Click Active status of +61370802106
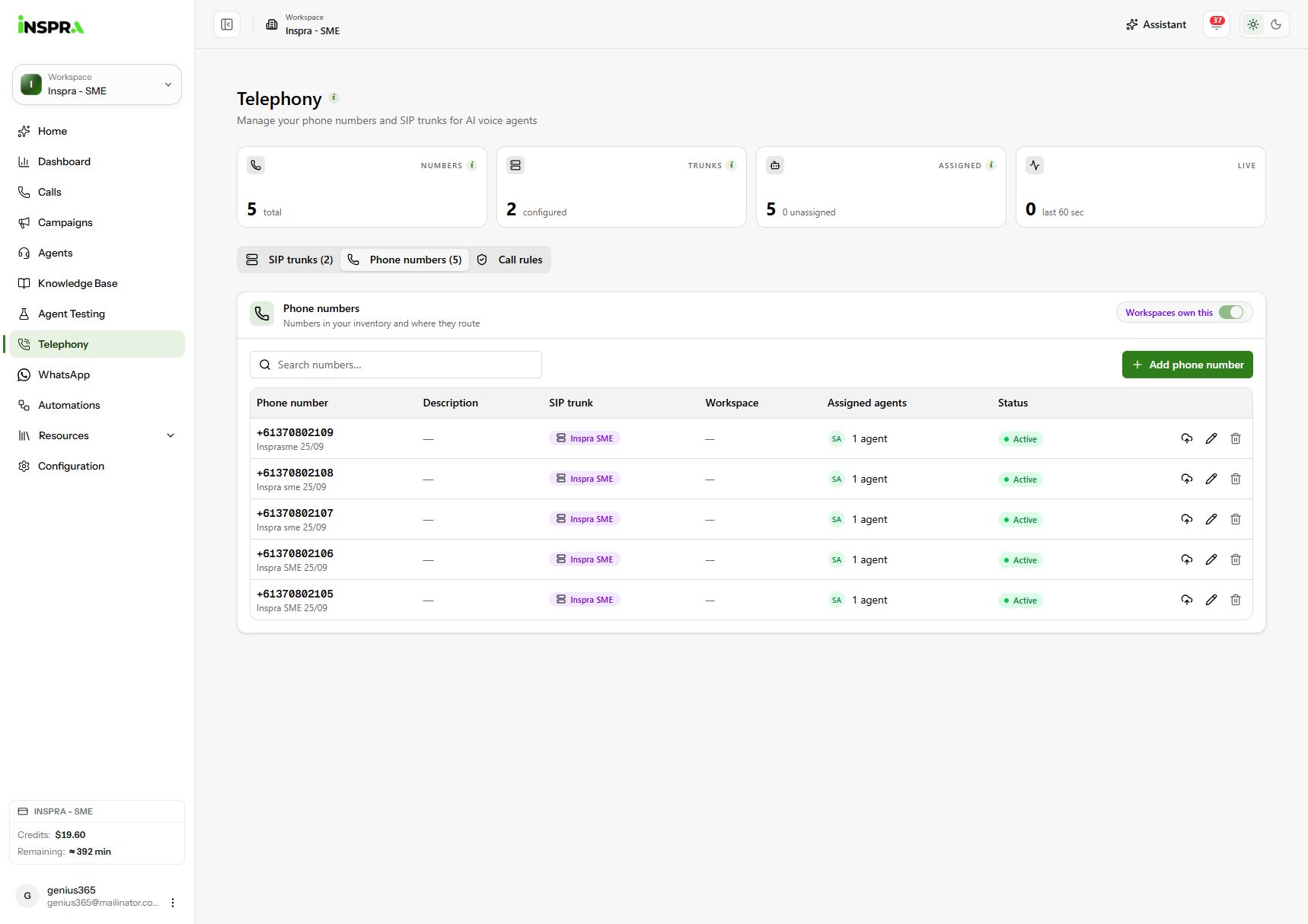Screen dimensions: 1308x924 pyautogui.click(x=1020, y=560)
